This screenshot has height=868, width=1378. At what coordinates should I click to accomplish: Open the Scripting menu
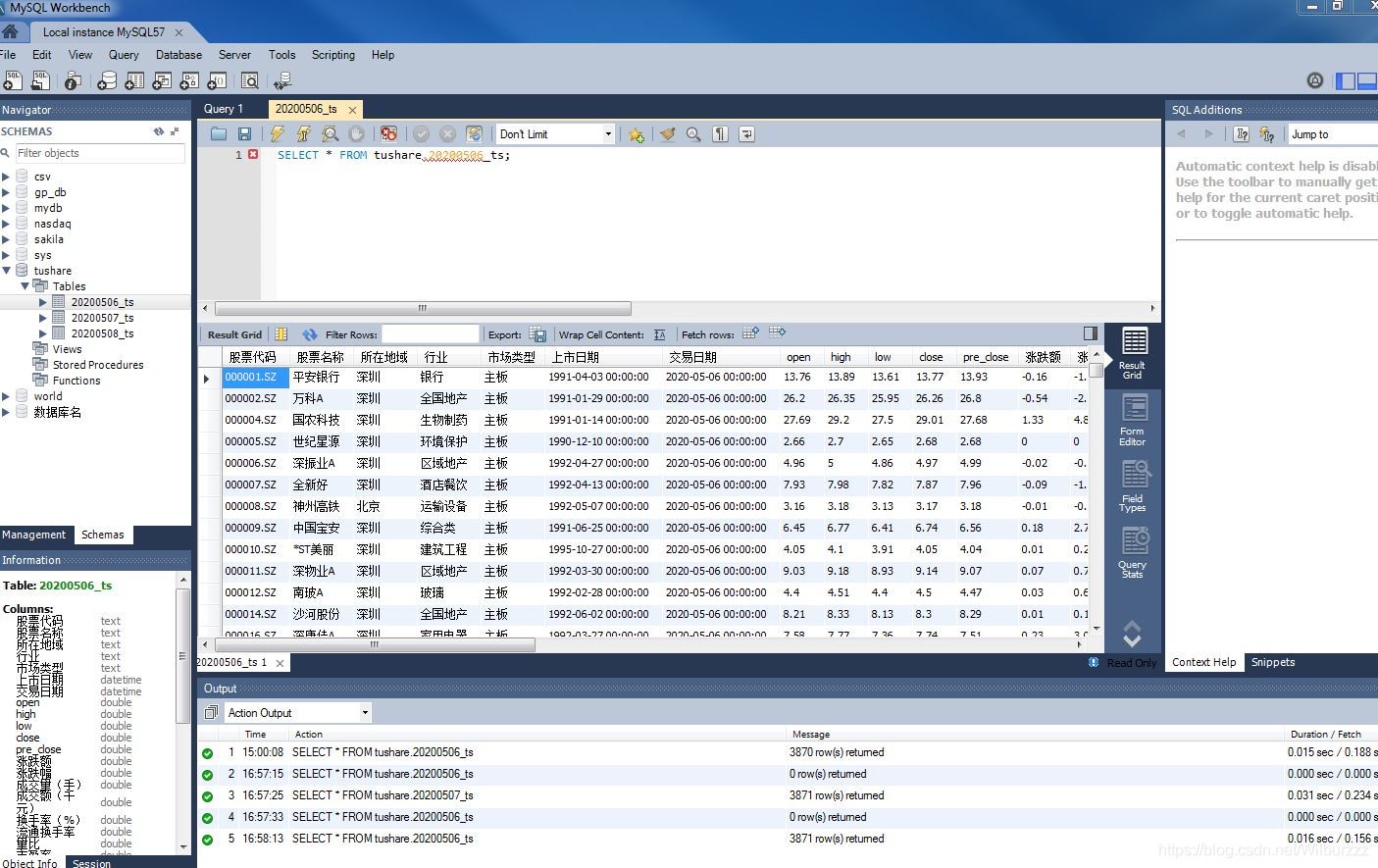pos(333,55)
